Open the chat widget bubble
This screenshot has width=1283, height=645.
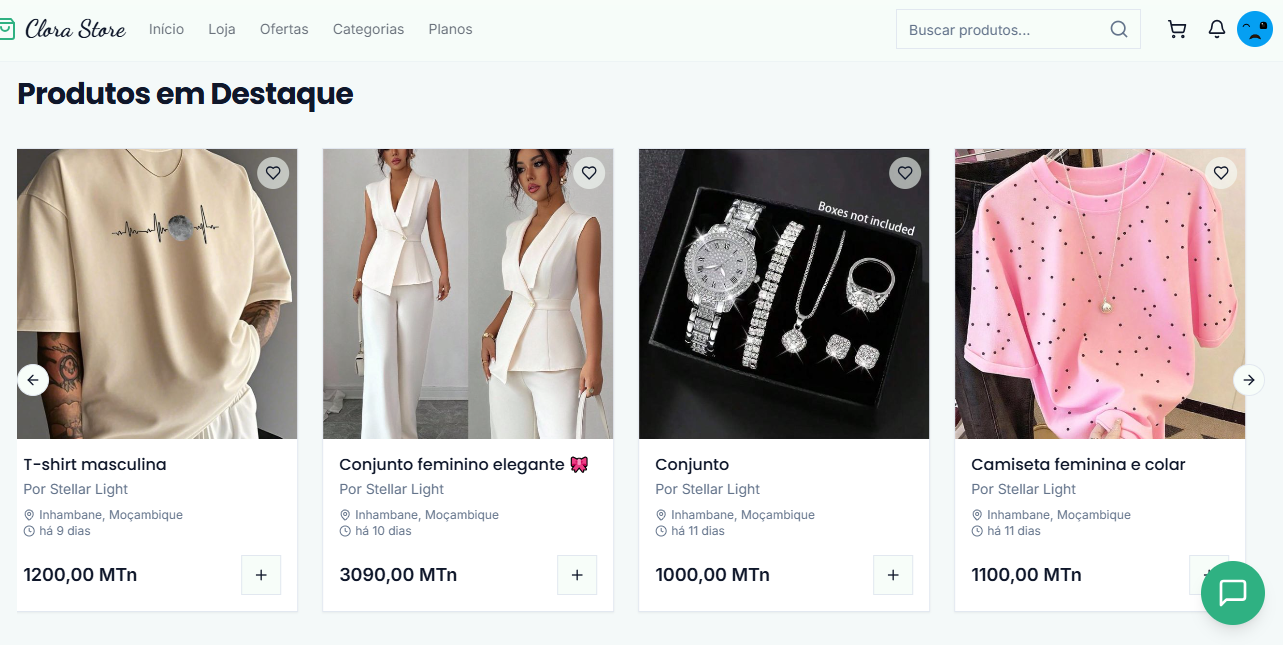pyautogui.click(x=1232, y=593)
